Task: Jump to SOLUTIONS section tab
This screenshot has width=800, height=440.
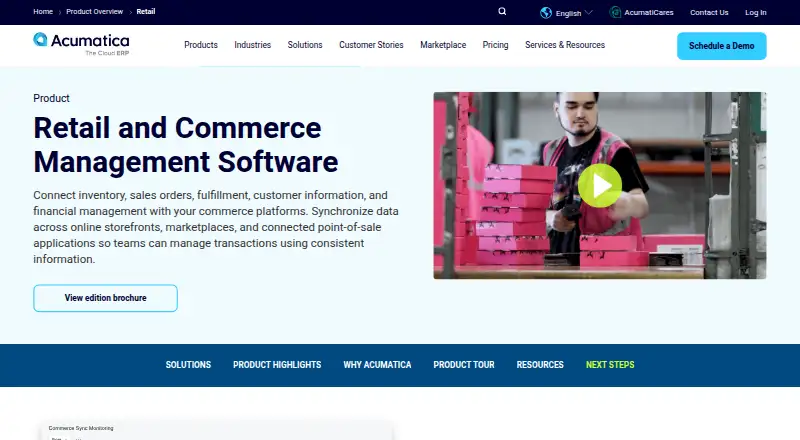Action: (188, 365)
